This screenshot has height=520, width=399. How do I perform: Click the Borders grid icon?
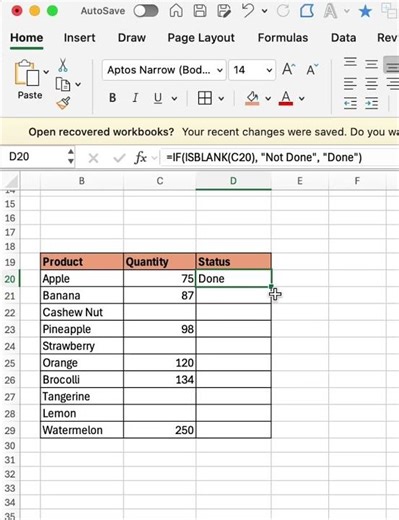pos(205,98)
